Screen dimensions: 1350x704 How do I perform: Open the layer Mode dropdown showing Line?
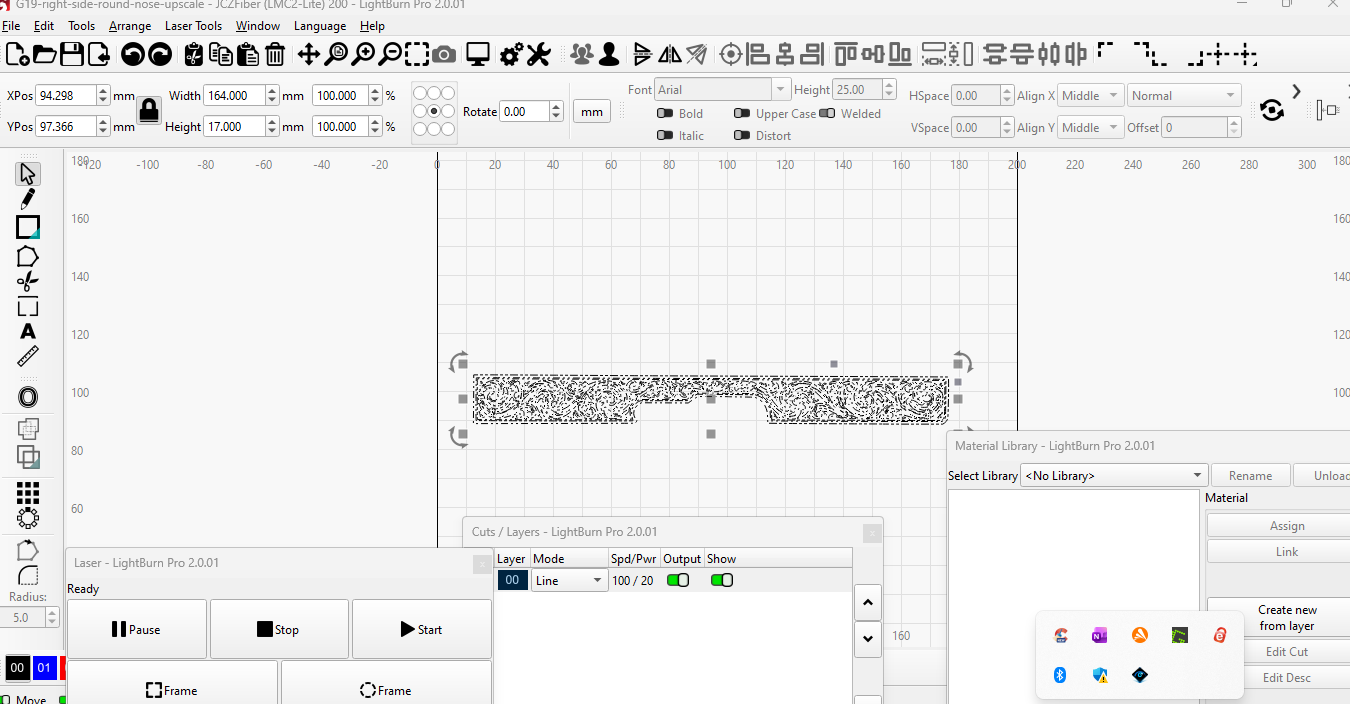click(569, 580)
